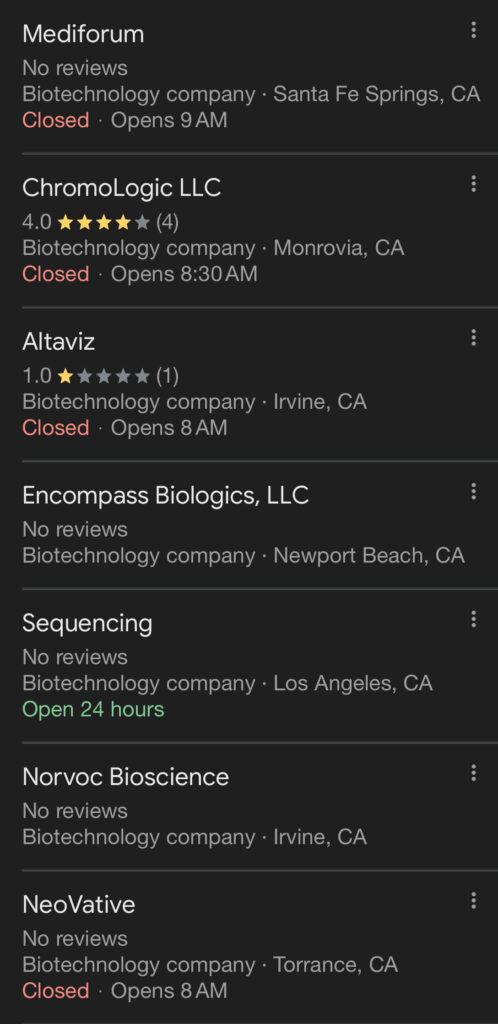The height and width of the screenshot is (1024, 498).
Task: Open the more options menu for Mediforum
Action: [x=473, y=30]
